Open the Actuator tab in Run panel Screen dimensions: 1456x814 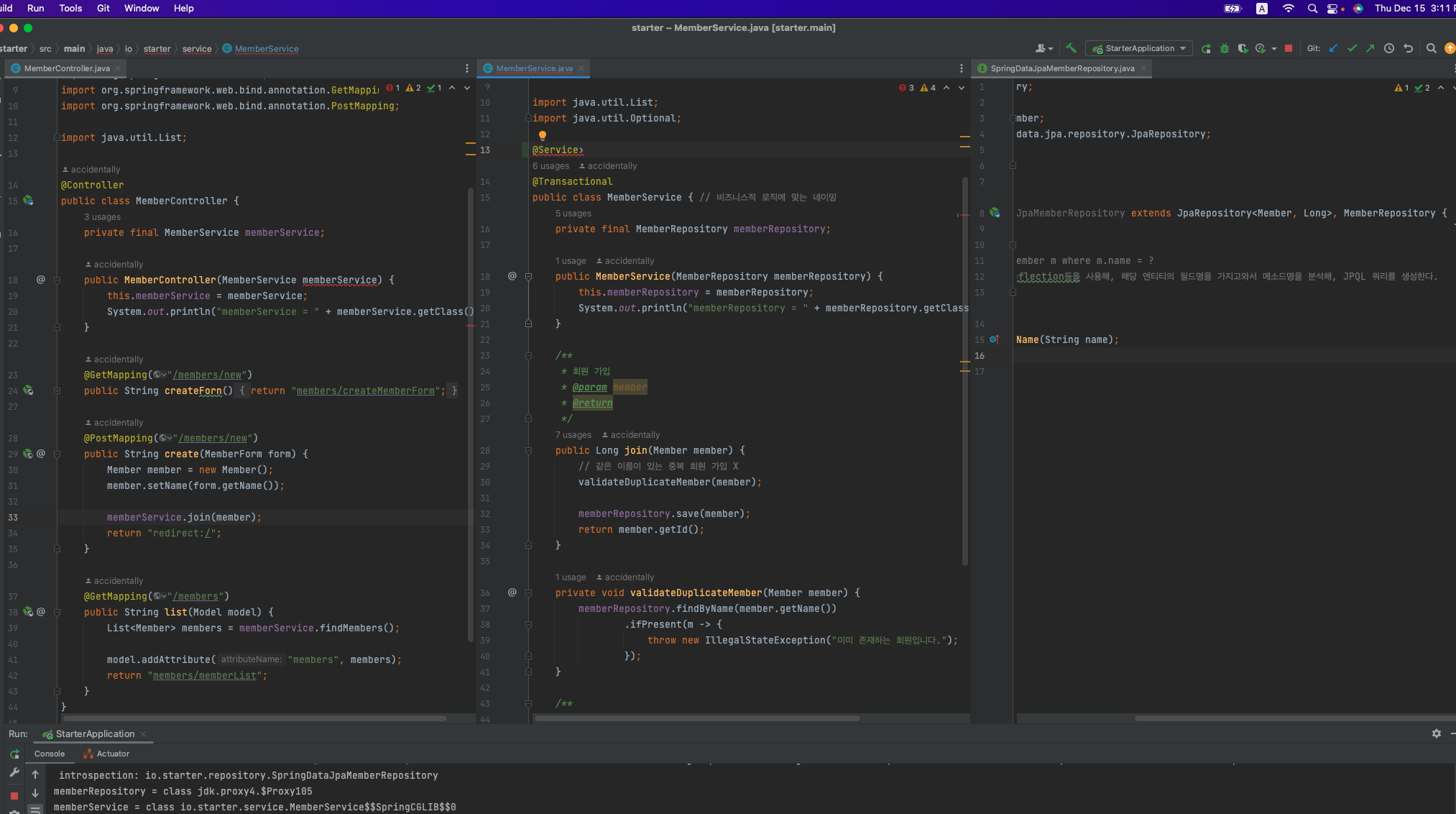pyautogui.click(x=106, y=754)
